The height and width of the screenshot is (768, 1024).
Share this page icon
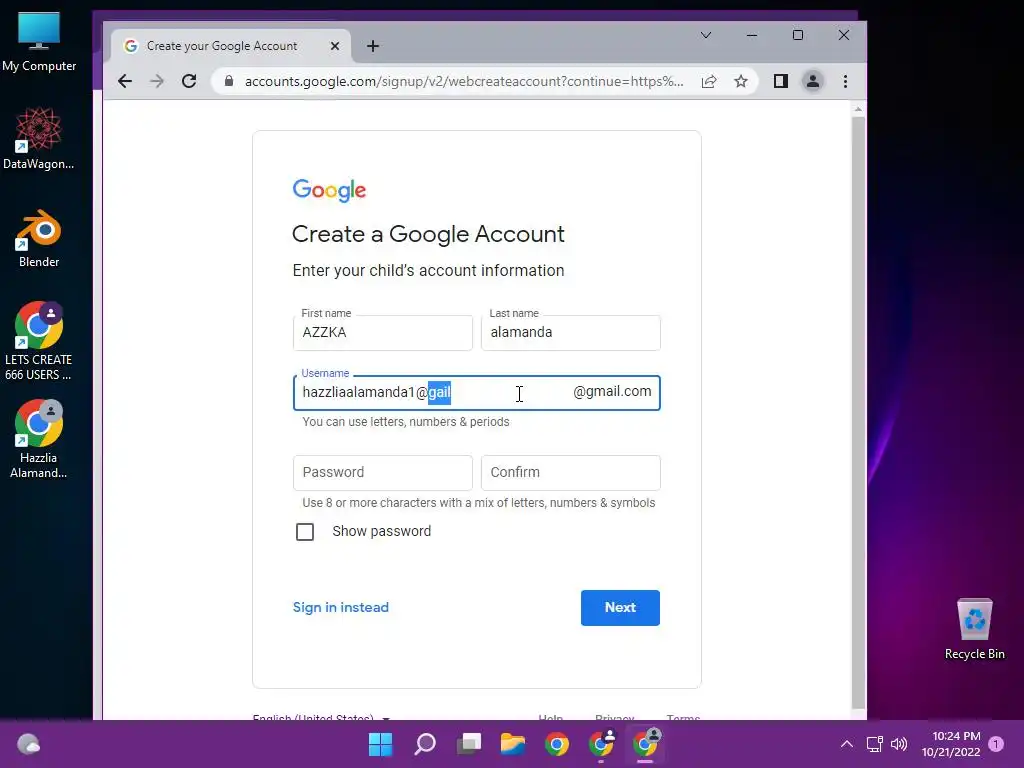[709, 81]
